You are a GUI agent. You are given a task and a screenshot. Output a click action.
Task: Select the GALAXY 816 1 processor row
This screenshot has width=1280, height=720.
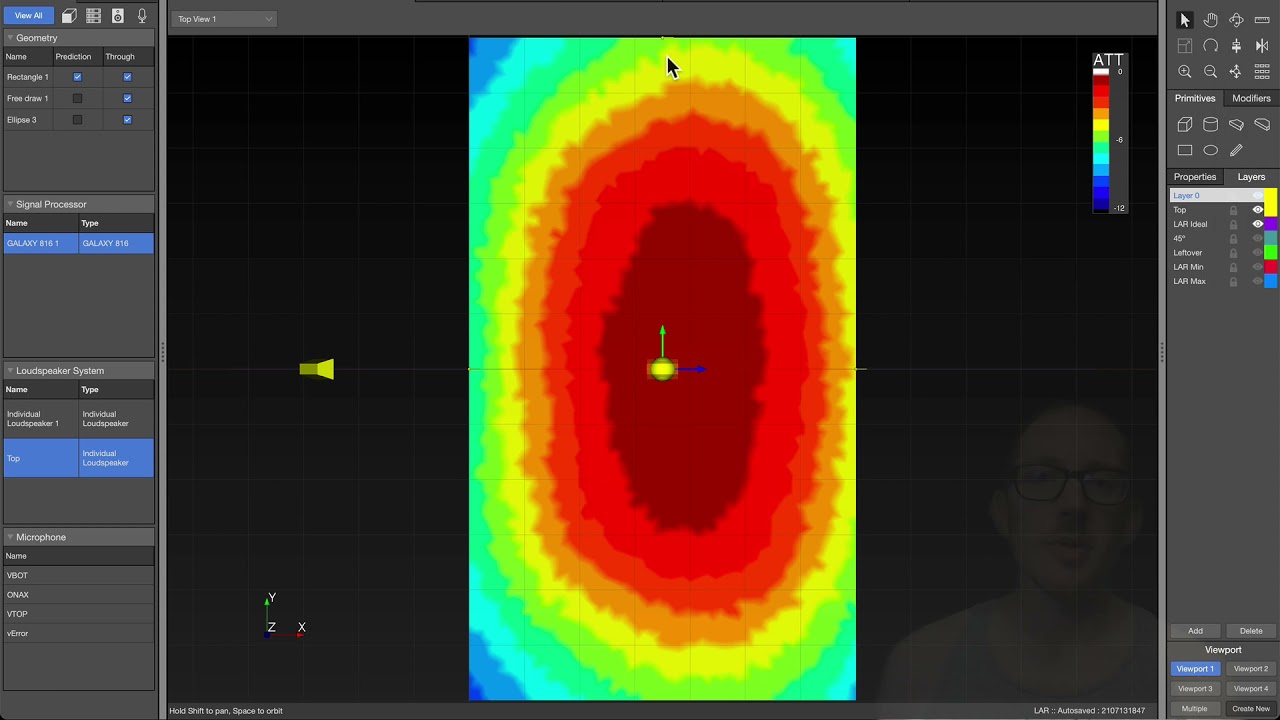point(79,243)
